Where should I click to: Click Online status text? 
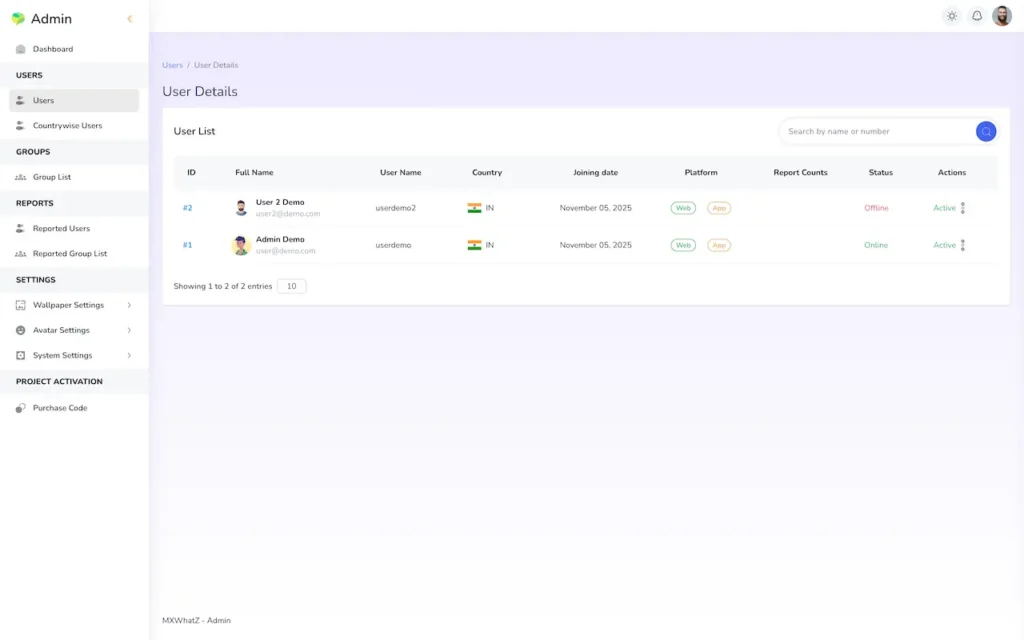pyautogui.click(x=876, y=246)
